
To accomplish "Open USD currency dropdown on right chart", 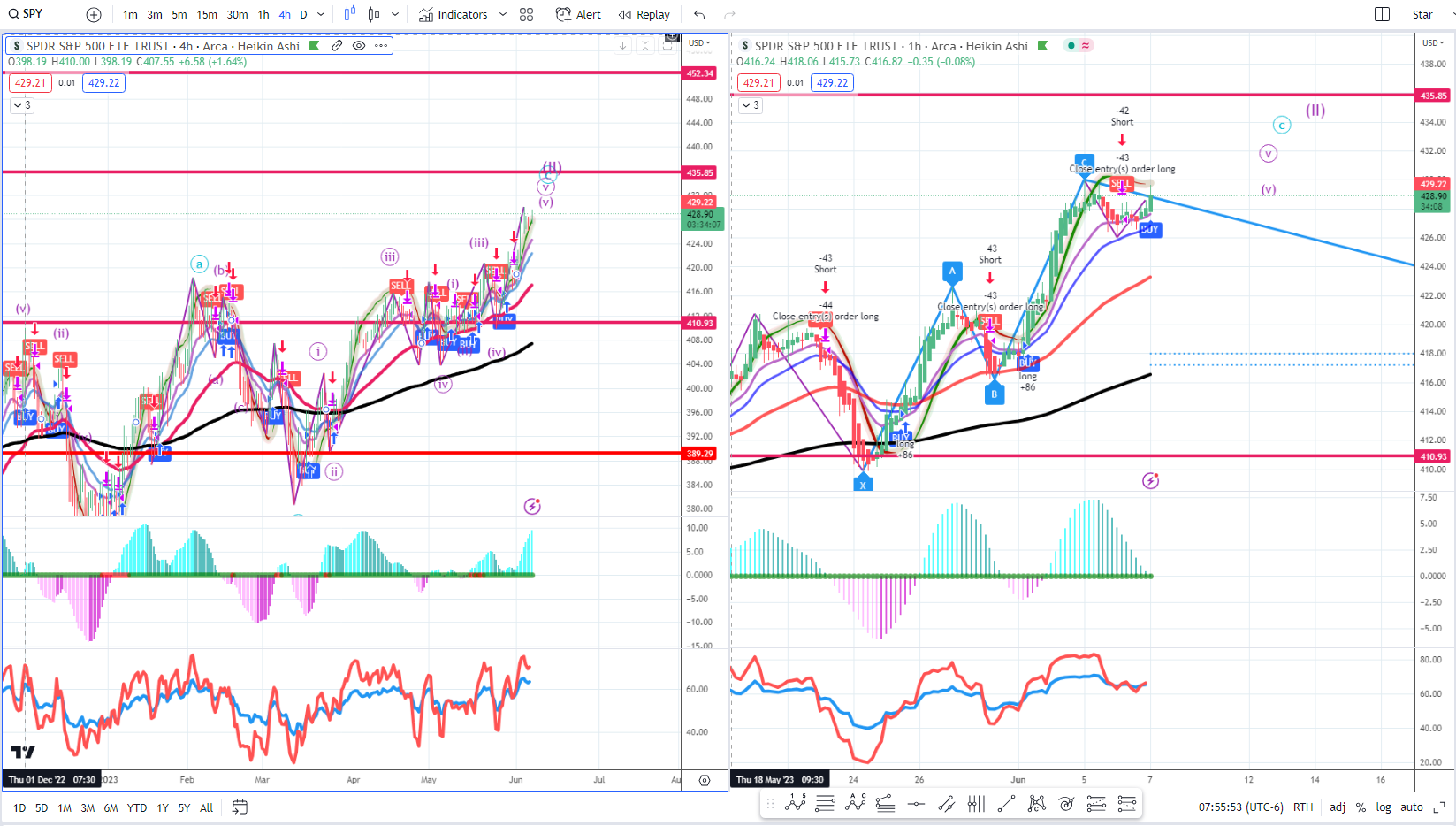I will (1433, 42).
